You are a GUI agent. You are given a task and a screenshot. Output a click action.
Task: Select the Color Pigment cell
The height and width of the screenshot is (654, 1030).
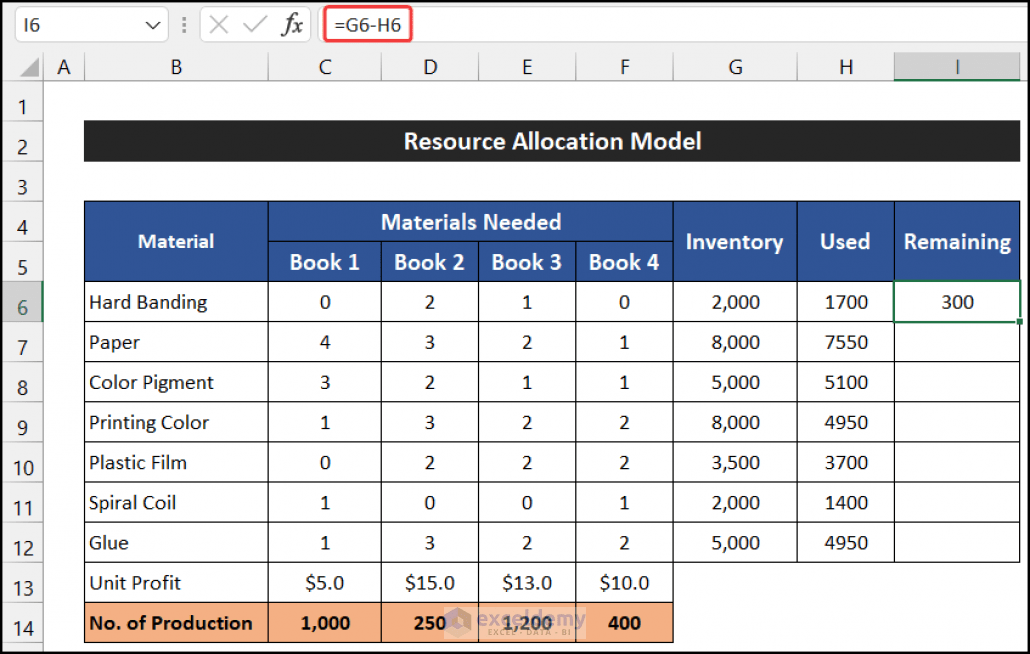(x=176, y=382)
